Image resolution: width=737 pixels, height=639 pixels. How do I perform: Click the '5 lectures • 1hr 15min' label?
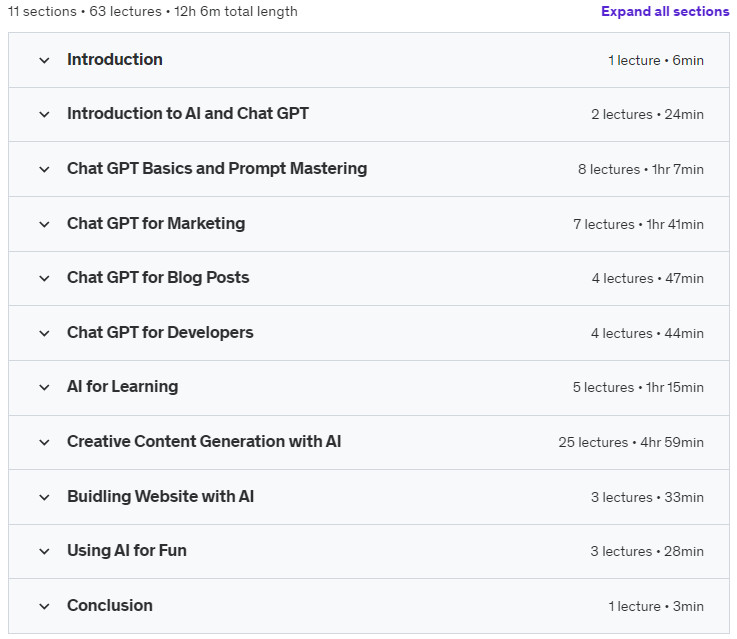[x=638, y=388]
